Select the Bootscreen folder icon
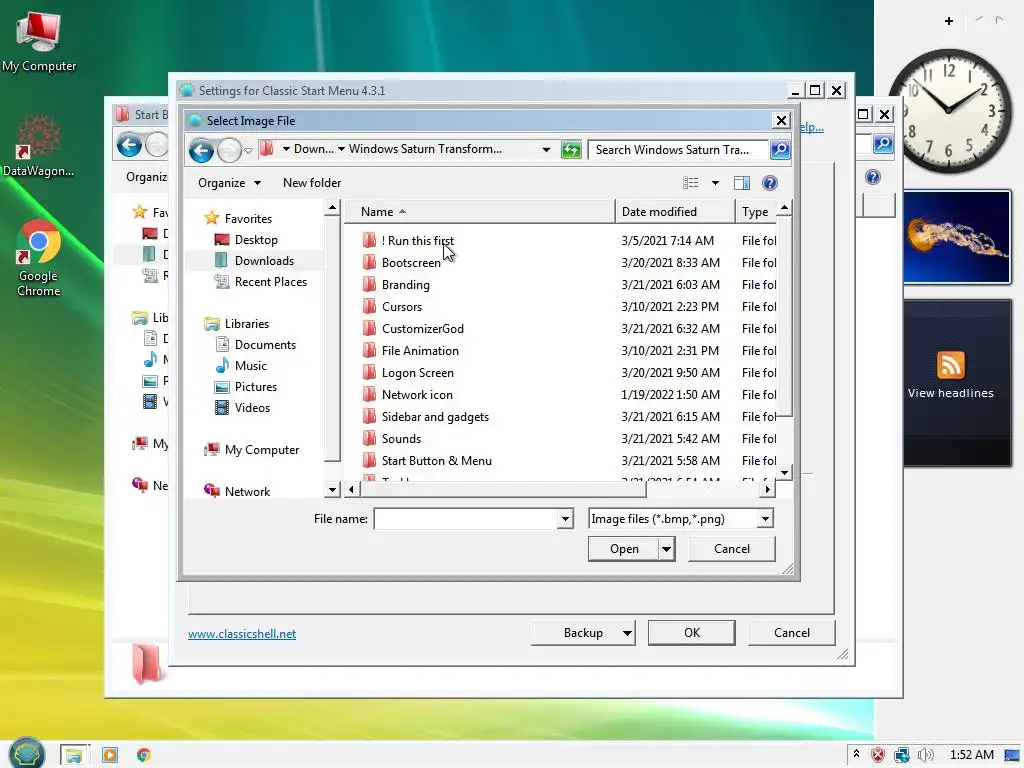The height and width of the screenshot is (768, 1024). point(369,263)
